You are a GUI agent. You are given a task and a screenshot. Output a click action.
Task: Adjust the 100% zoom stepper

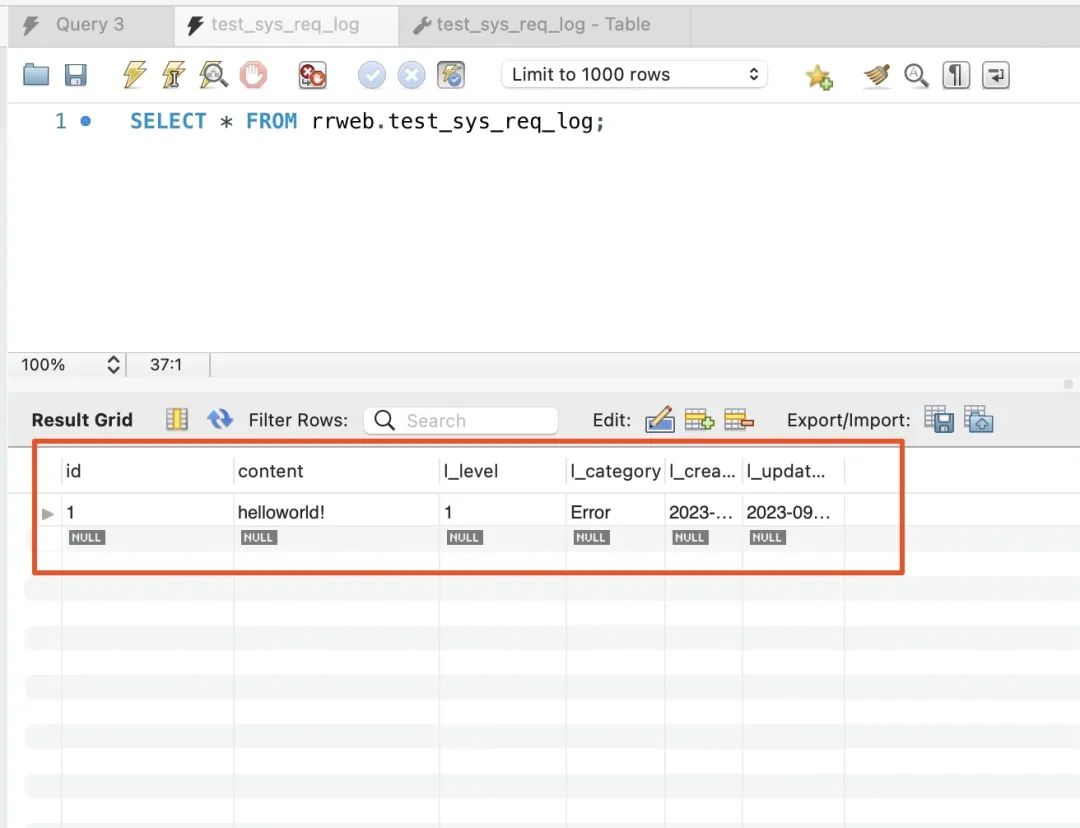pos(114,364)
